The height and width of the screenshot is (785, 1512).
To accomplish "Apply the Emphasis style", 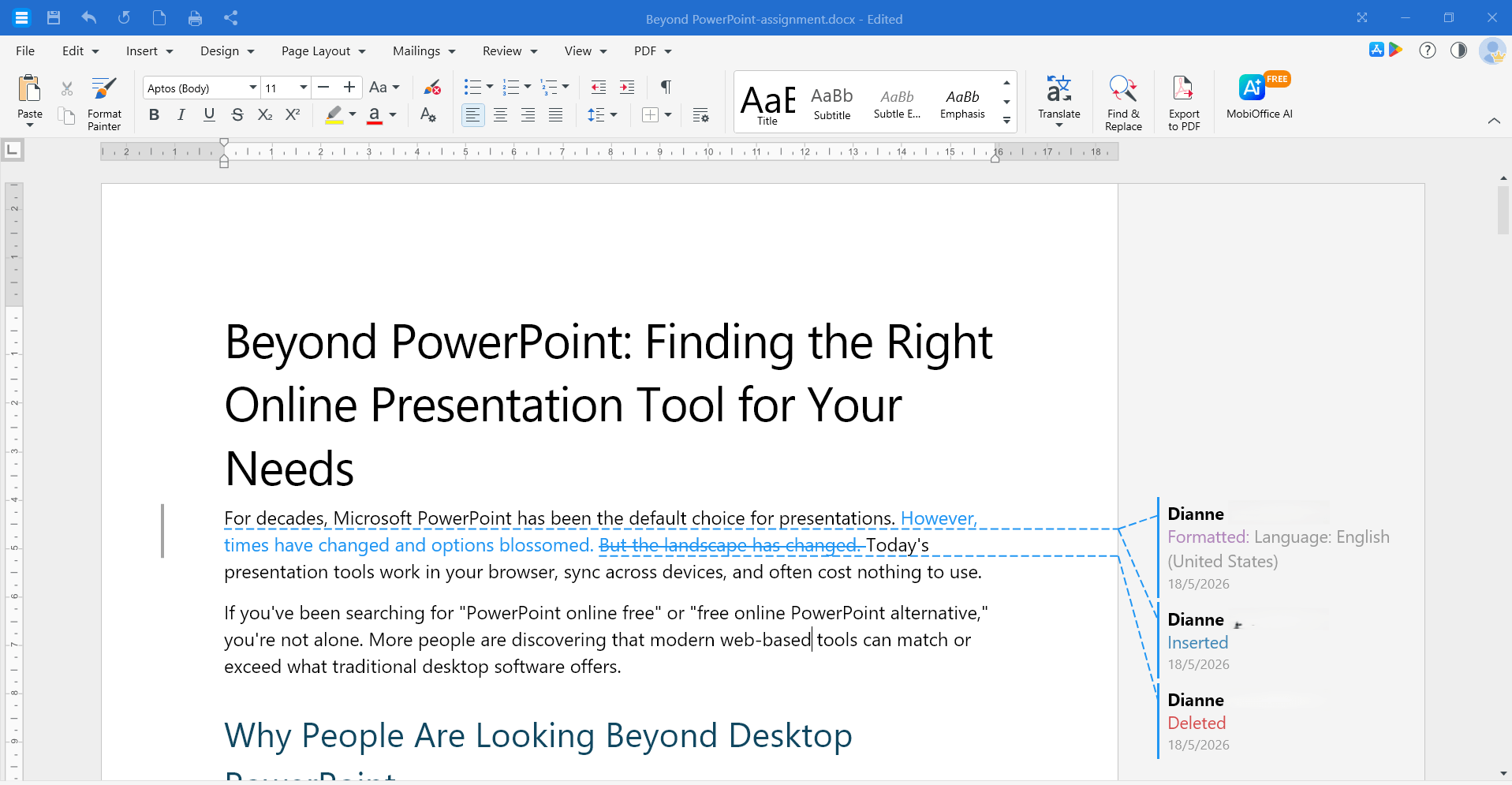I will (962, 103).
